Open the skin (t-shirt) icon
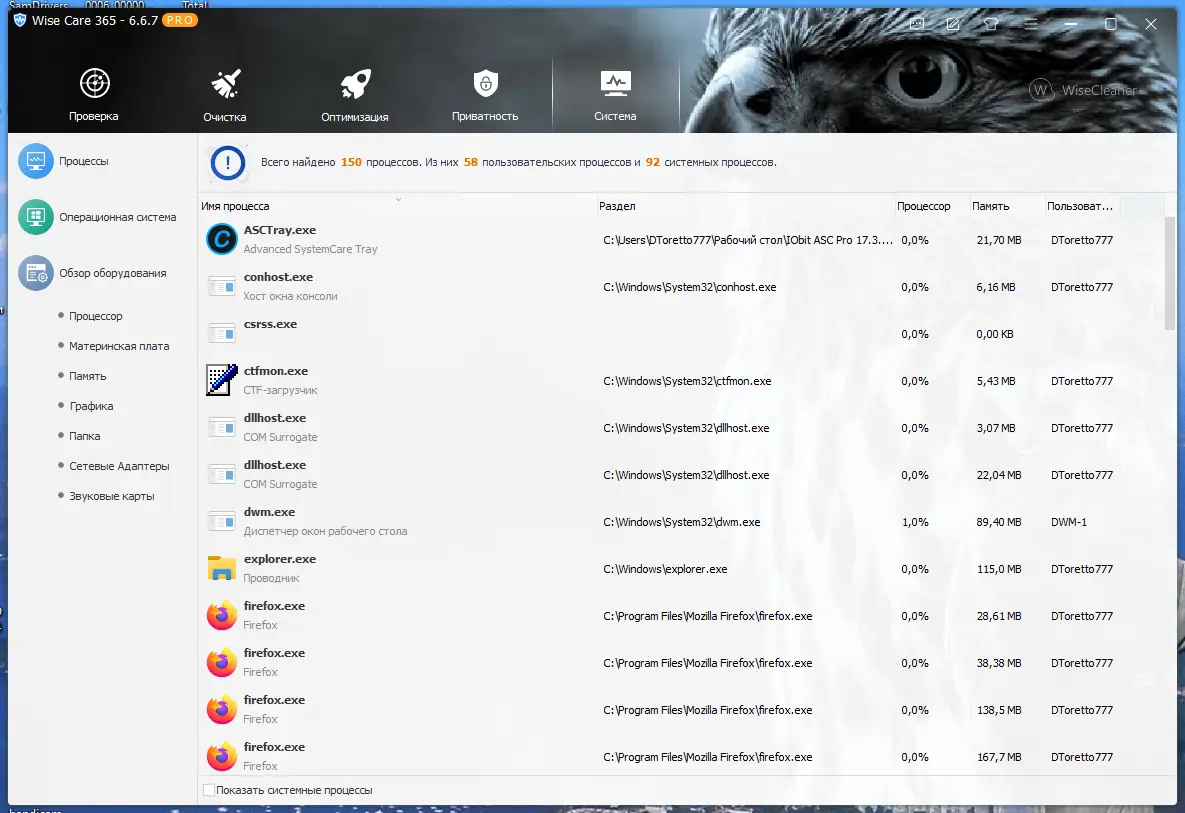Image resolution: width=1185 pixels, height=813 pixels. click(x=991, y=24)
